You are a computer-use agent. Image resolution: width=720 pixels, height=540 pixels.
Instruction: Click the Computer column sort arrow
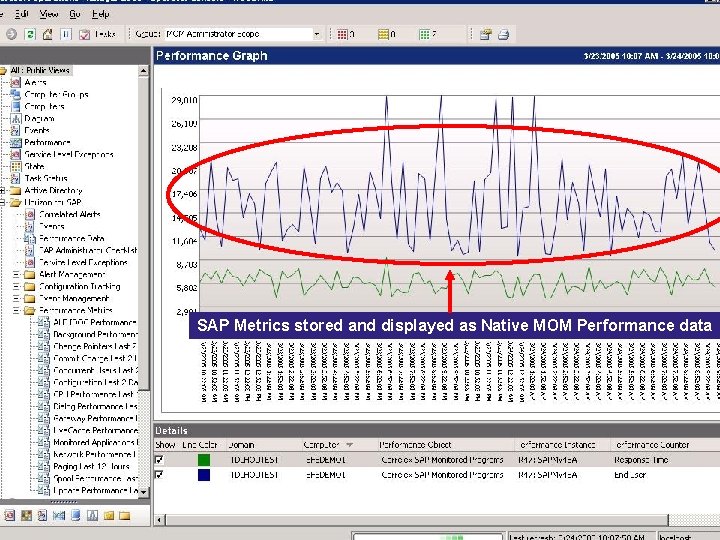(x=349, y=445)
